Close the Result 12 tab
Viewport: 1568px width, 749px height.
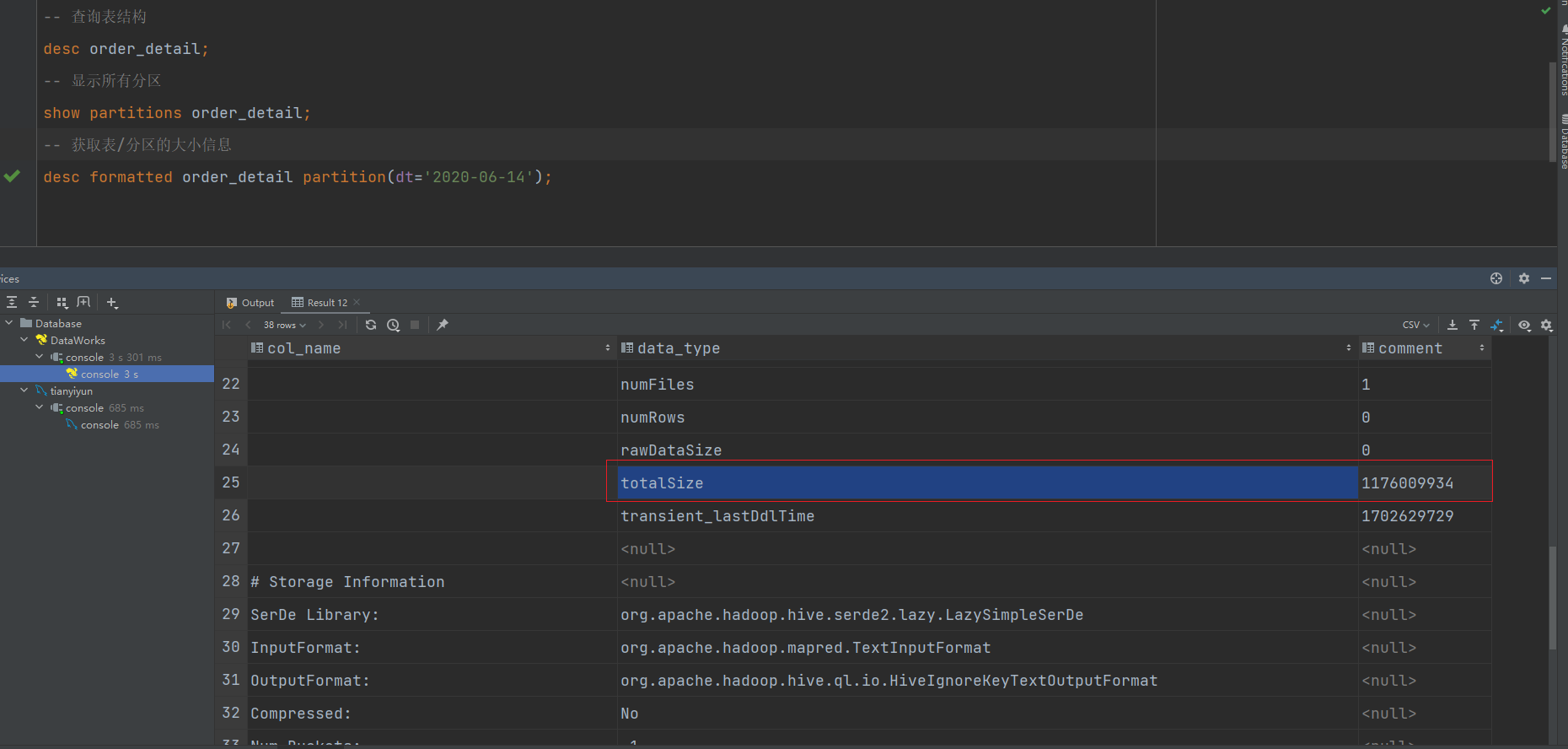pyautogui.click(x=357, y=302)
